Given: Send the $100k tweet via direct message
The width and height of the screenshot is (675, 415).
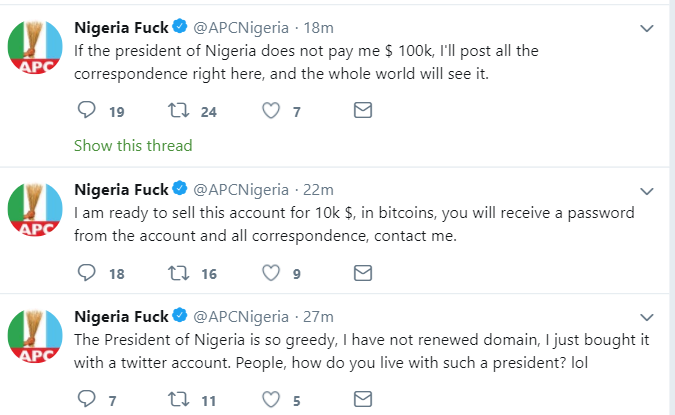Looking at the screenshot, I should [x=364, y=112].
